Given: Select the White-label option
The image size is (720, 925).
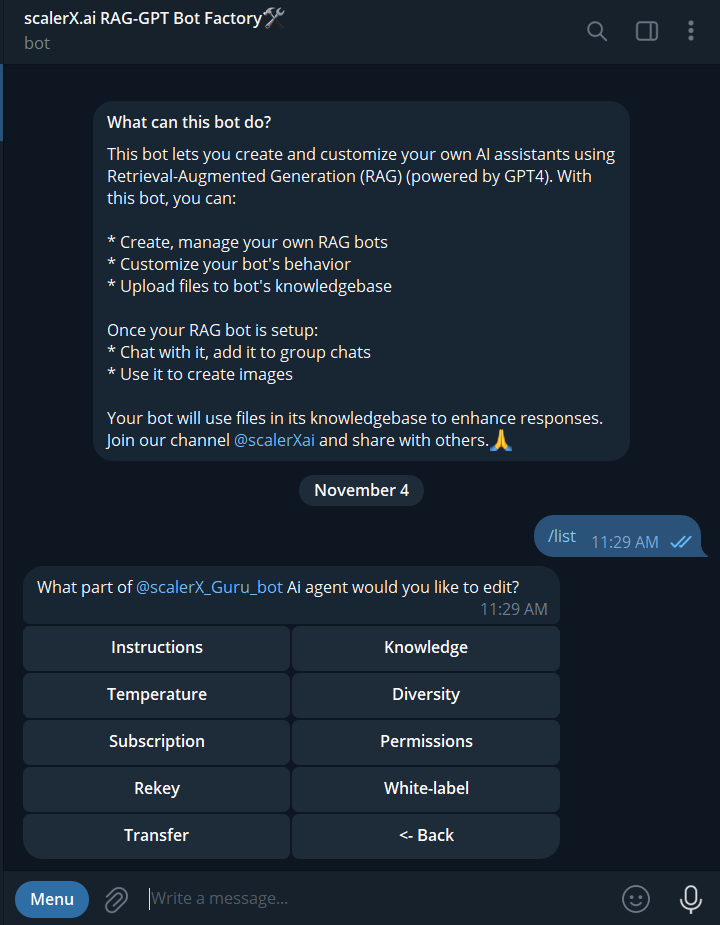Looking at the screenshot, I should [426, 789].
